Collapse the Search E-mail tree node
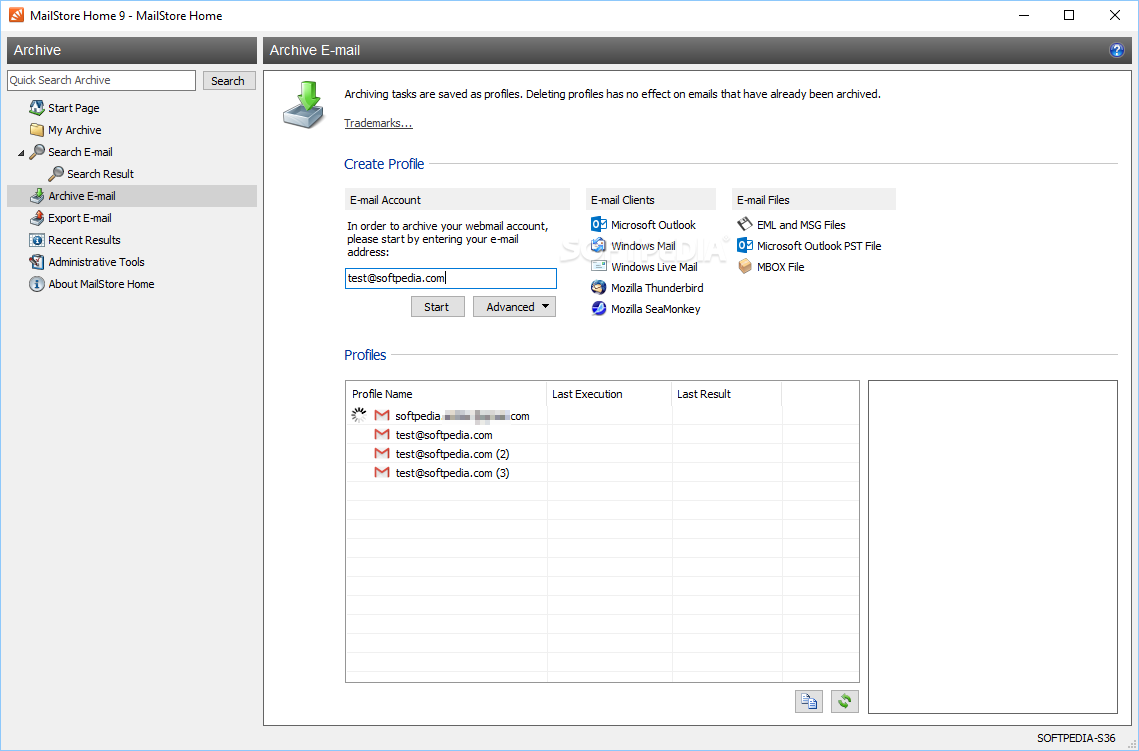The height and width of the screenshot is (751, 1139). click(21, 153)
